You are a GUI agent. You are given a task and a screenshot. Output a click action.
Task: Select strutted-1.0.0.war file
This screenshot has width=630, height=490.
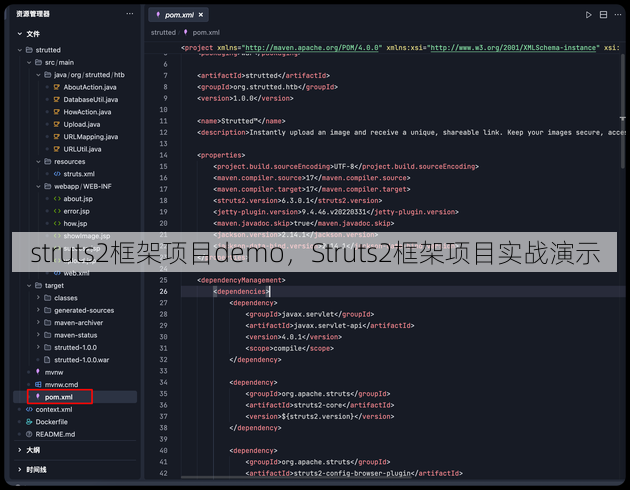coord(82,360)
